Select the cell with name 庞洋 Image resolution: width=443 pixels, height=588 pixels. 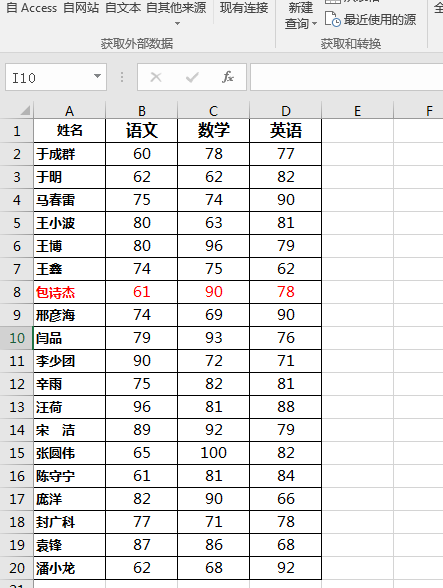[69, 499]
